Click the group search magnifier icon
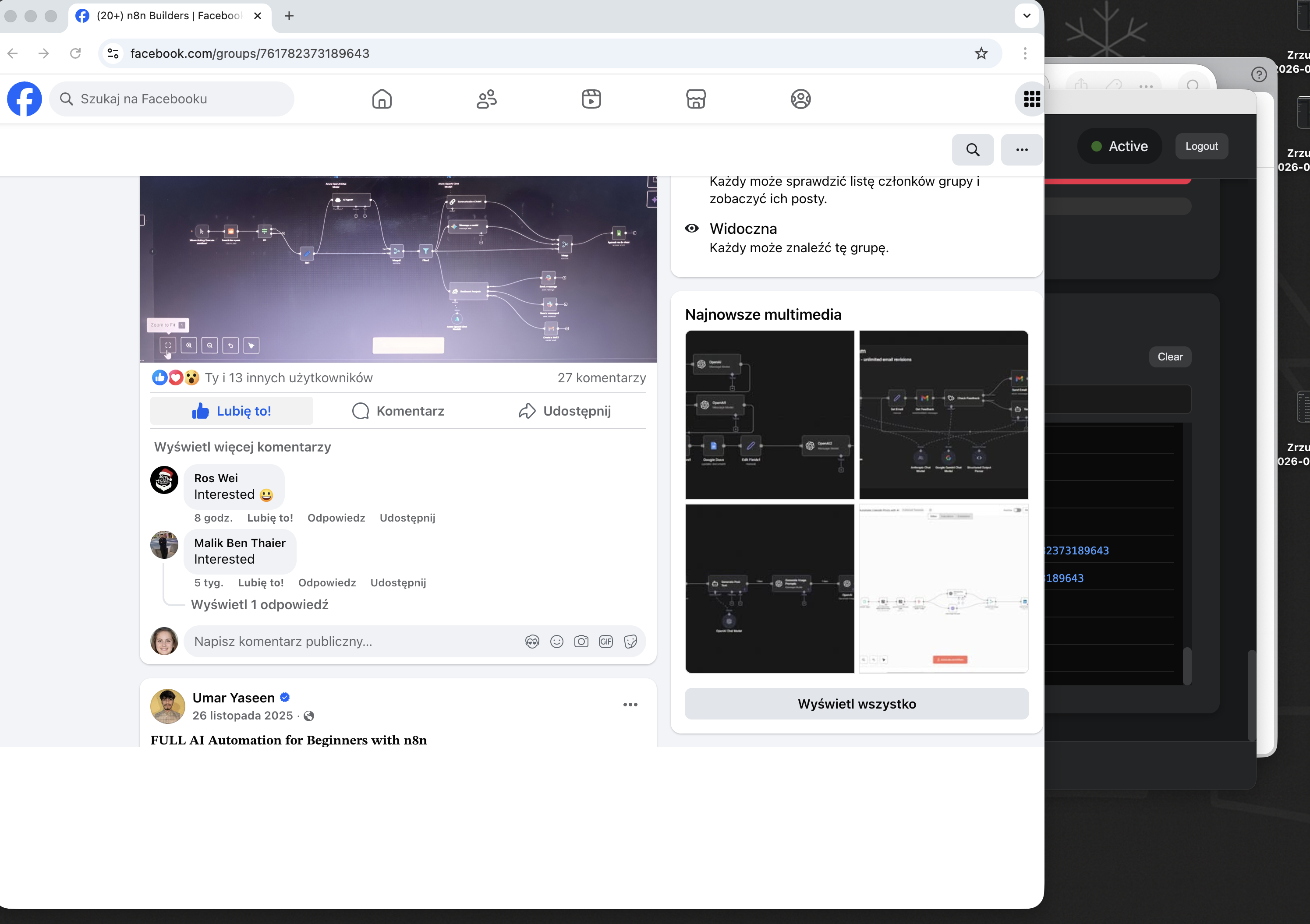This screenshot has height=924, width=1310. tap(972, 149)
